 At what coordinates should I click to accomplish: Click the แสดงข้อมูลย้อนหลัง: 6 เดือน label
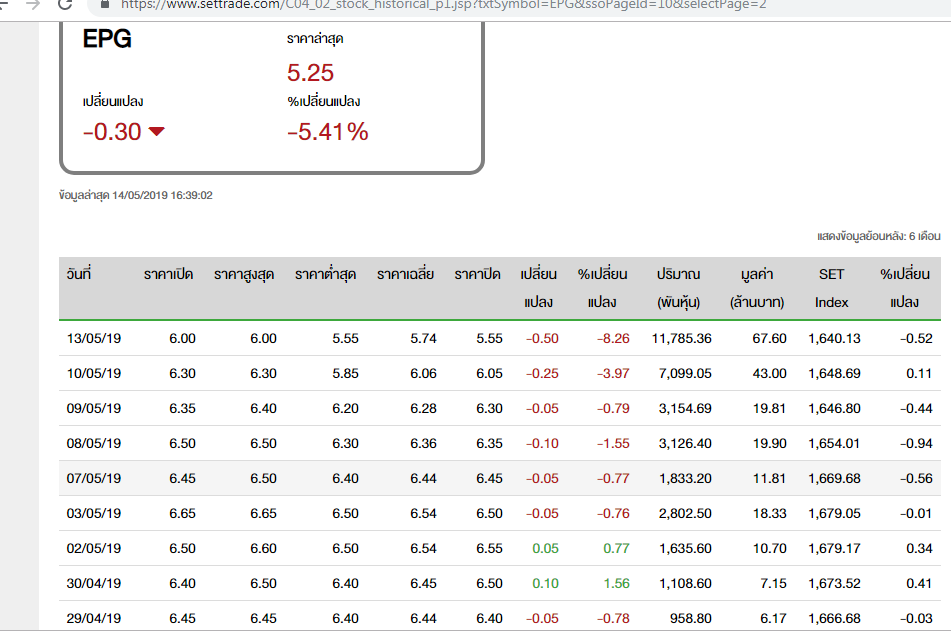[879, 236]
